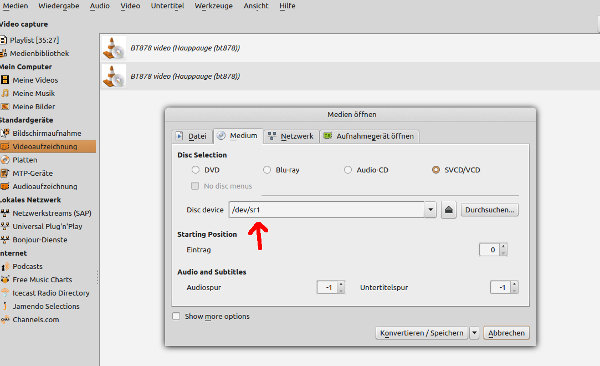Click the Durchsuchen... button

[x=490, y=210]
